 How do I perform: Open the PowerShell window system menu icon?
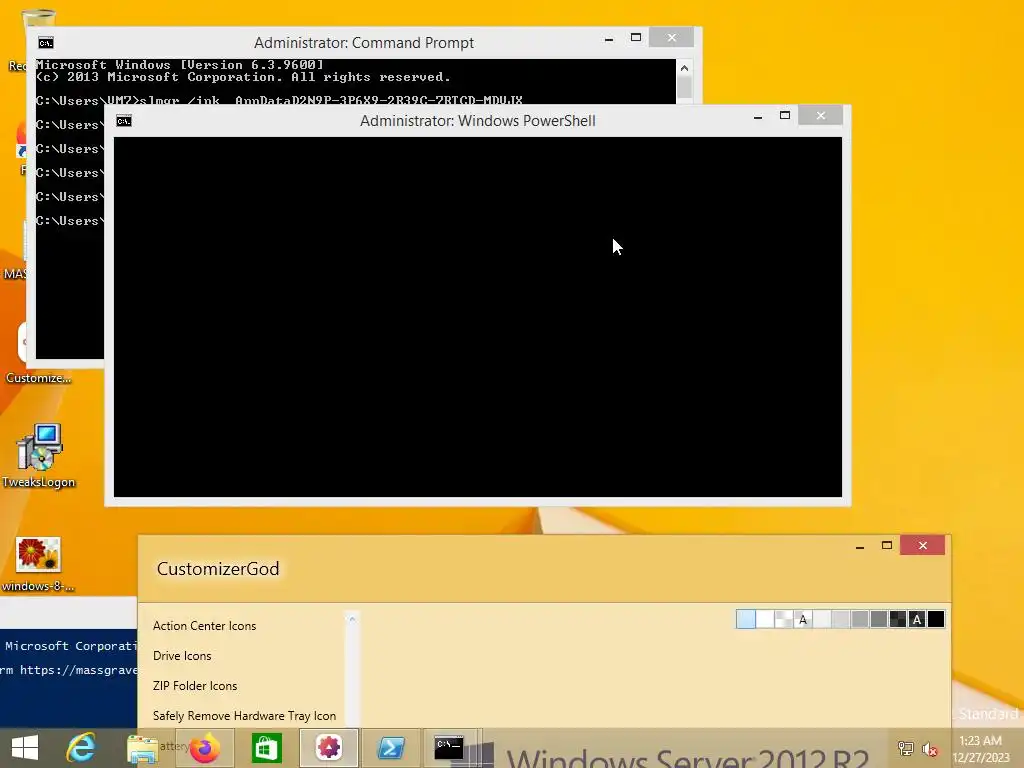coord(124,121)
